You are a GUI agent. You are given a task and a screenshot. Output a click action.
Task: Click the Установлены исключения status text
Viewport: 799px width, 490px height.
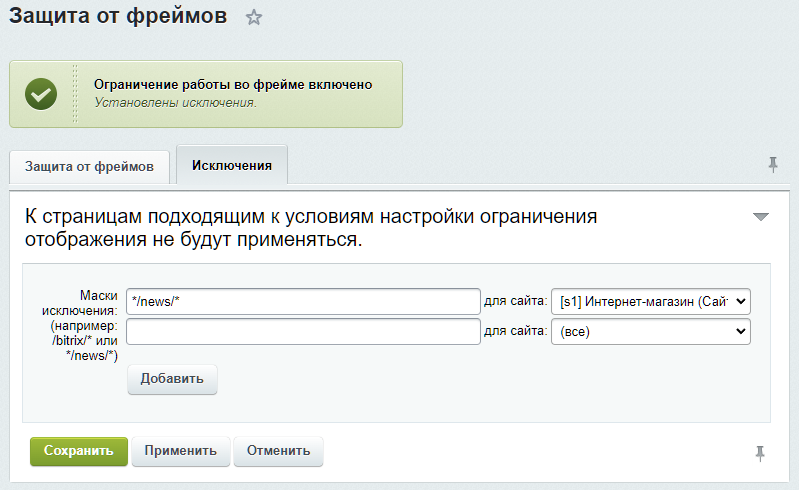click(x=175, y=102)
